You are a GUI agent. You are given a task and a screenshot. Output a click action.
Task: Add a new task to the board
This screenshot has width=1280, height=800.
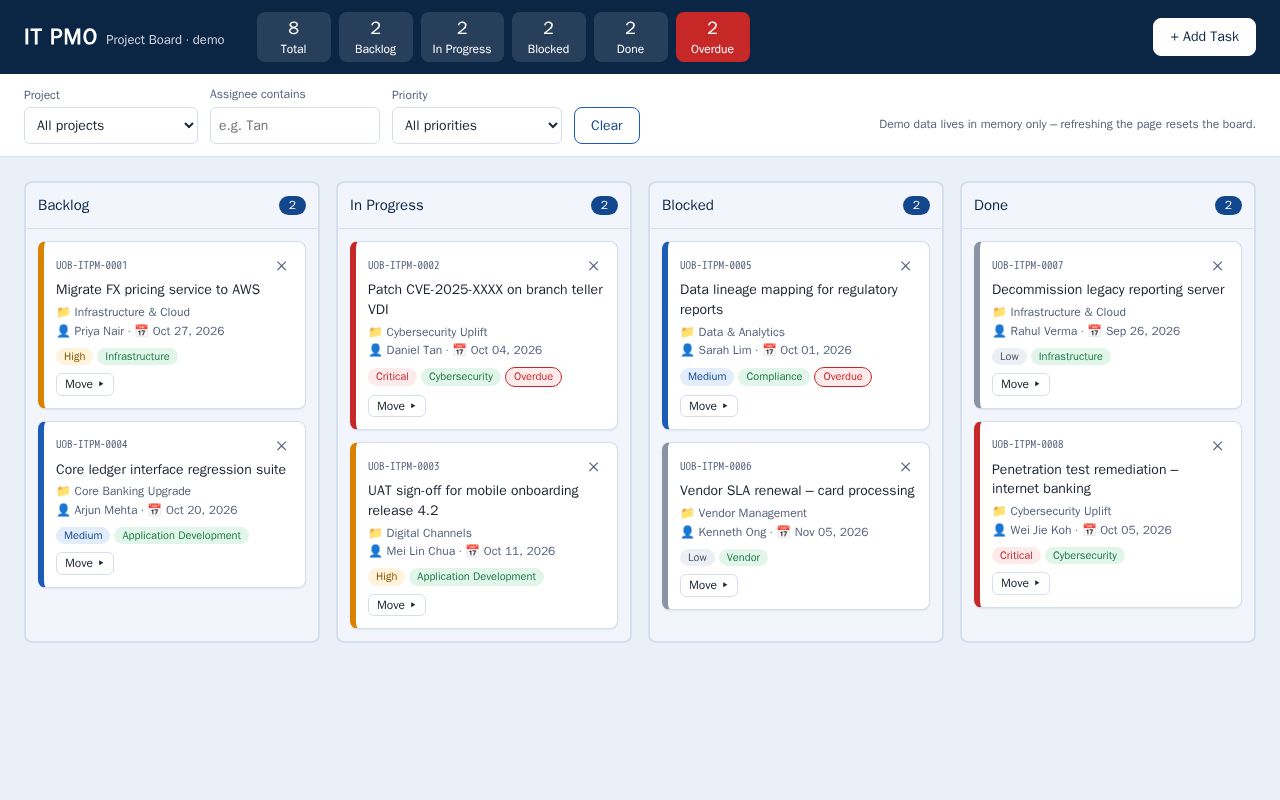(x=1204, y=37)
